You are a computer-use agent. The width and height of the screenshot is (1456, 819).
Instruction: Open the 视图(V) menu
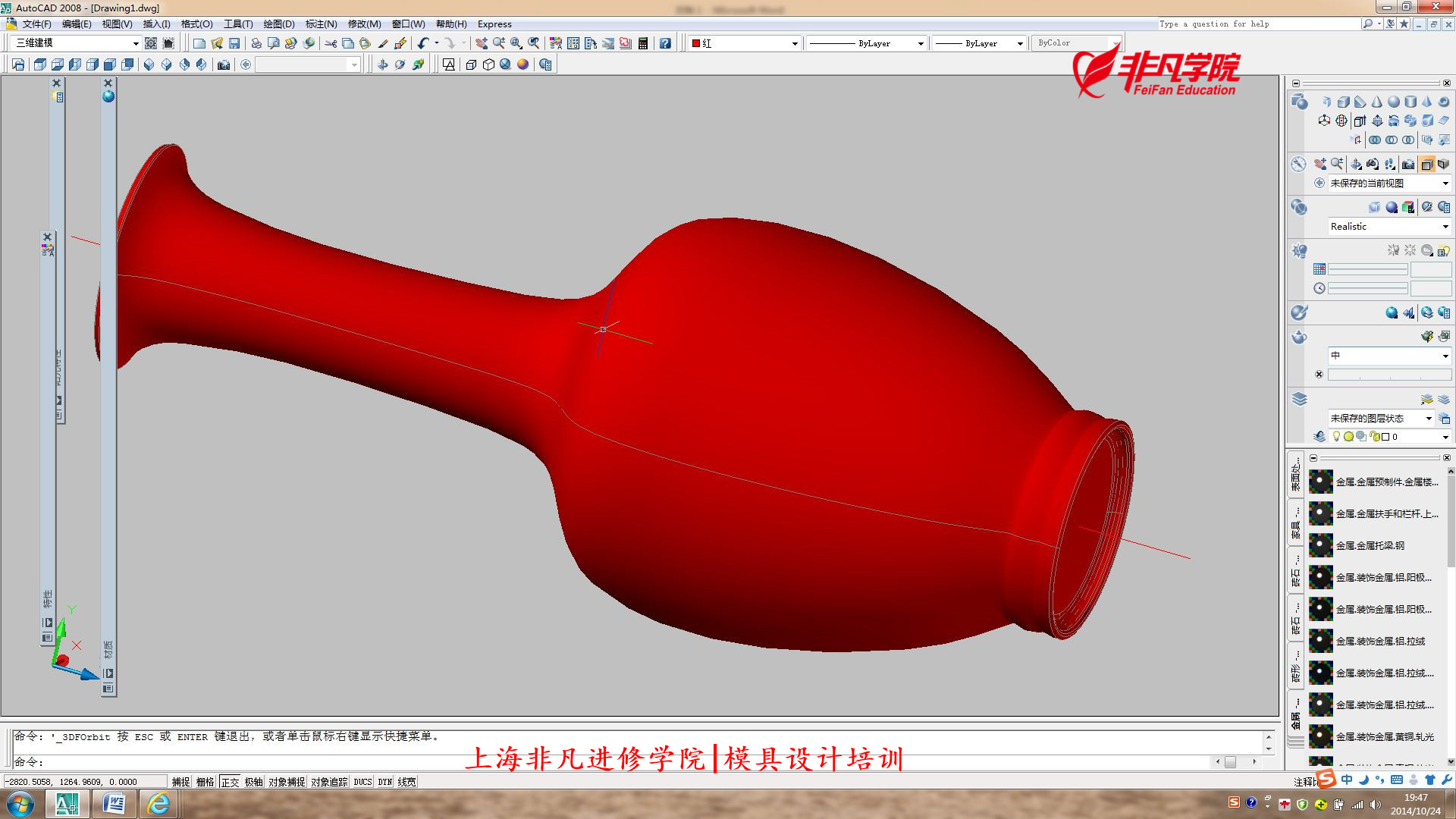click(x=117, y=24)
